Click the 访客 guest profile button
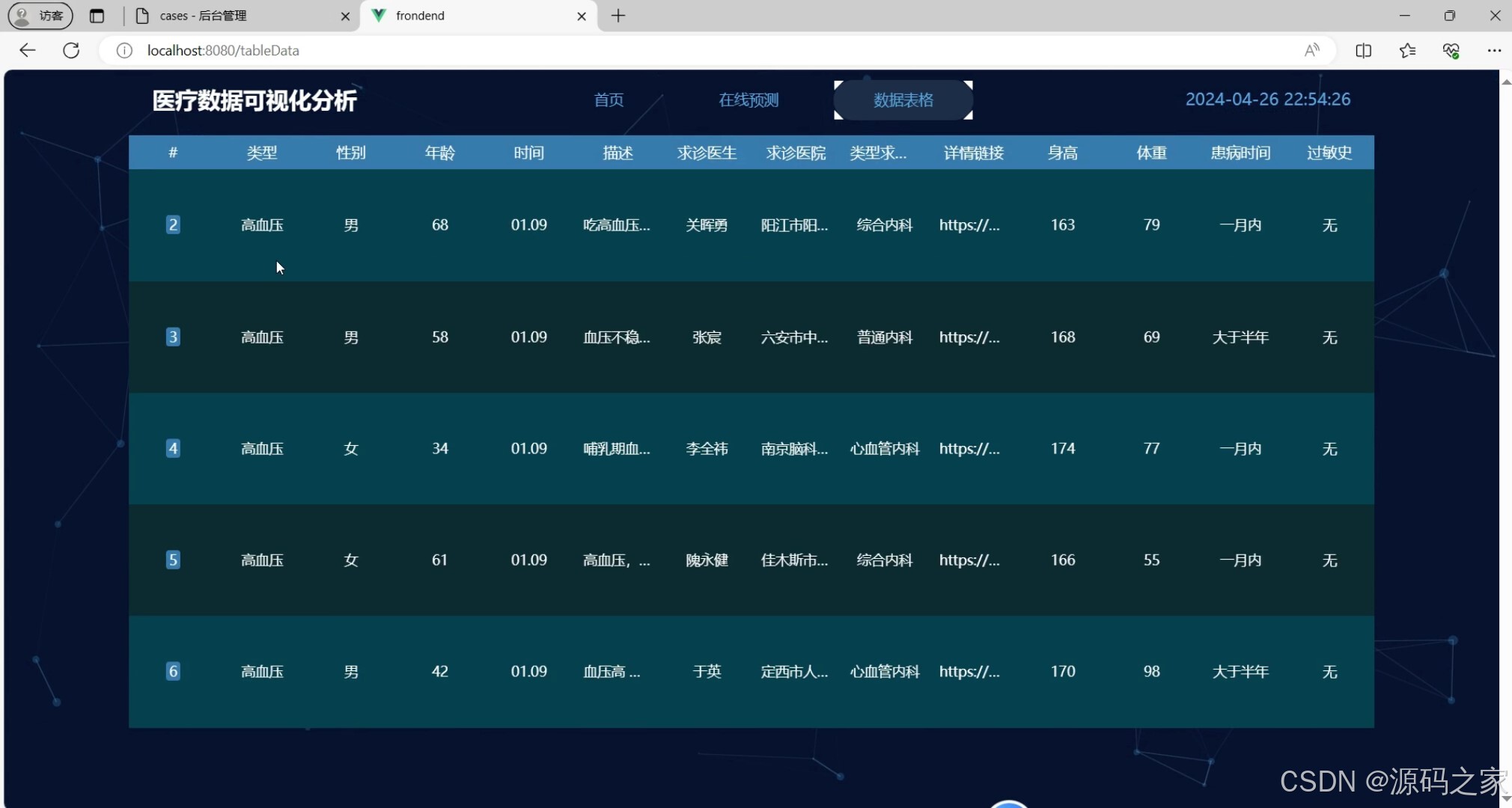Image resolution: width=1512 pixels, height=808 pixels. pos(40,16)
